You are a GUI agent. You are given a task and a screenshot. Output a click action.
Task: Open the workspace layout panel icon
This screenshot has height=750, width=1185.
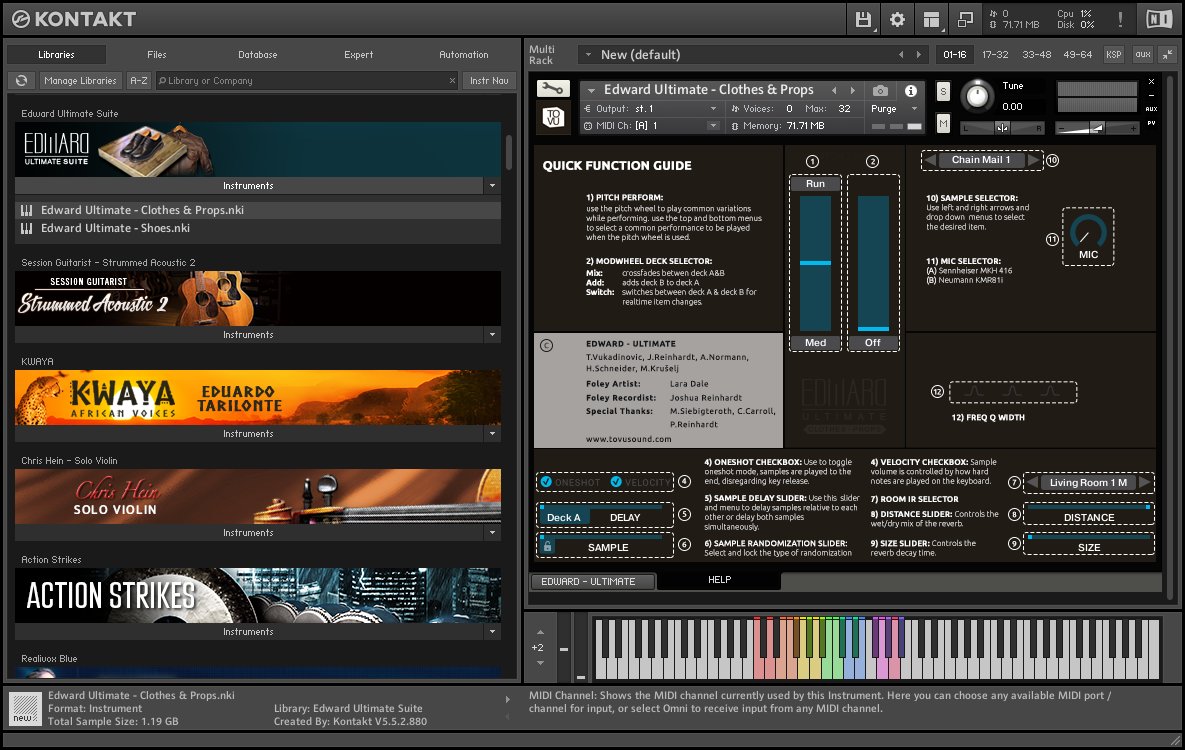click(x=931, y=19)
